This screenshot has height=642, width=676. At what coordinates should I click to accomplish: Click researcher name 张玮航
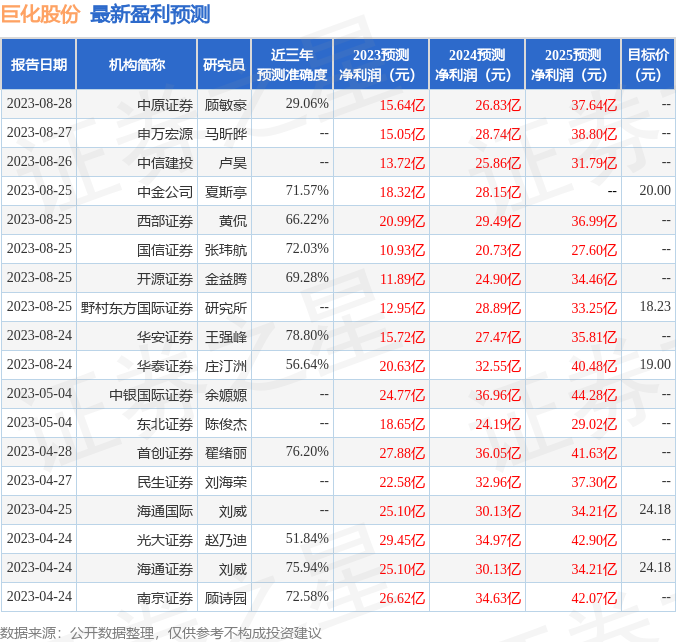225,250
